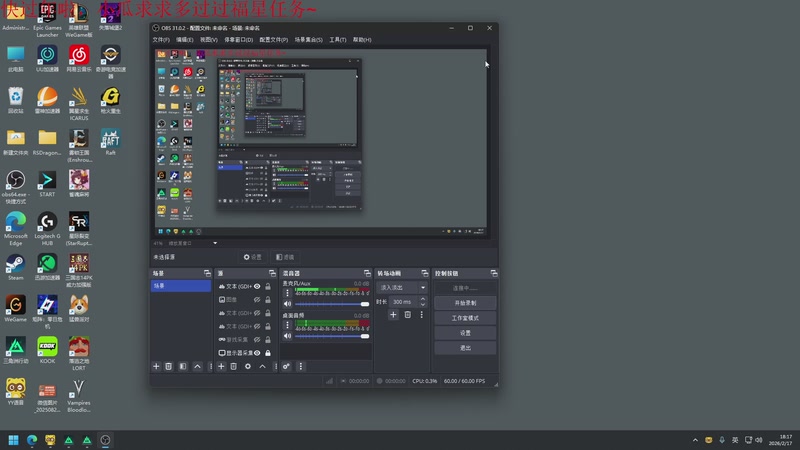
Task: Open Steam from the desktop
Action: [x=15, y=267]
